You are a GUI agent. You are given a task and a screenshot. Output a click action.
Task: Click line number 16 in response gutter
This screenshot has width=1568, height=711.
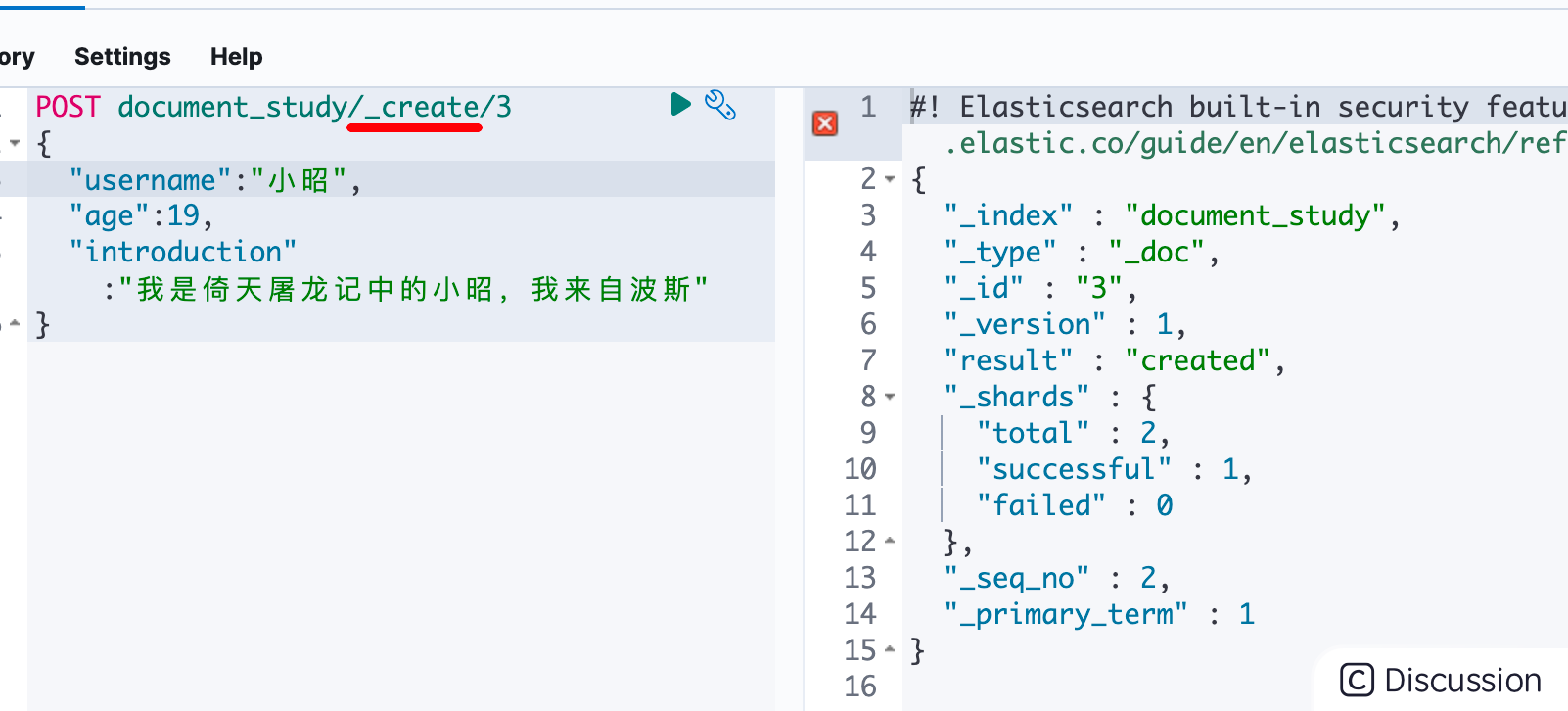pyautogui.click(x=860, y=687)
